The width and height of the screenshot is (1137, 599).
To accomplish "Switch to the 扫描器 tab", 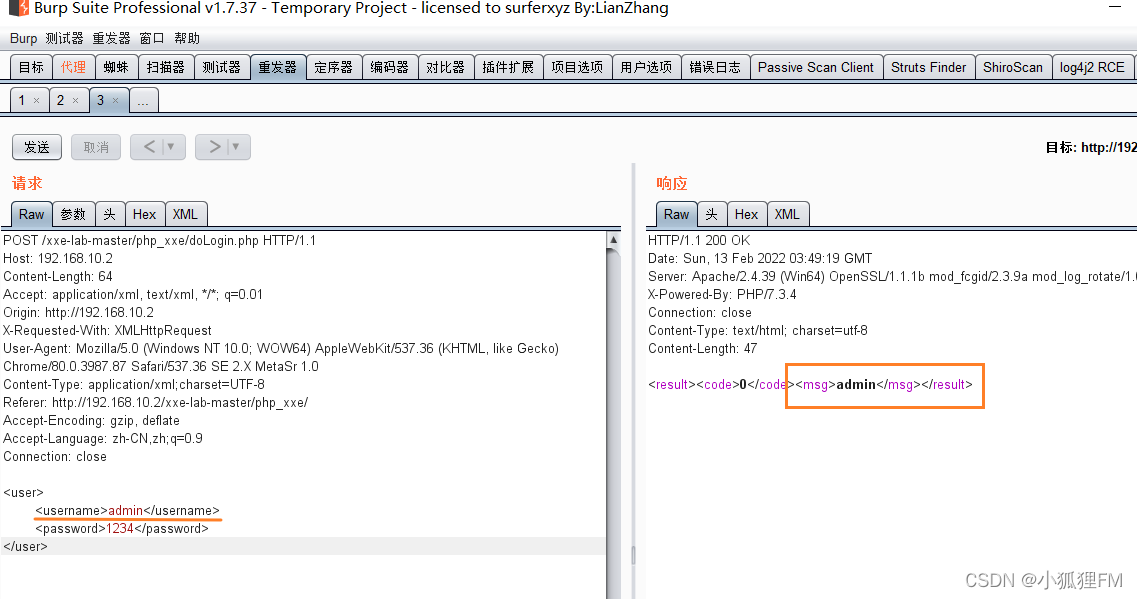I will [165, 67].
